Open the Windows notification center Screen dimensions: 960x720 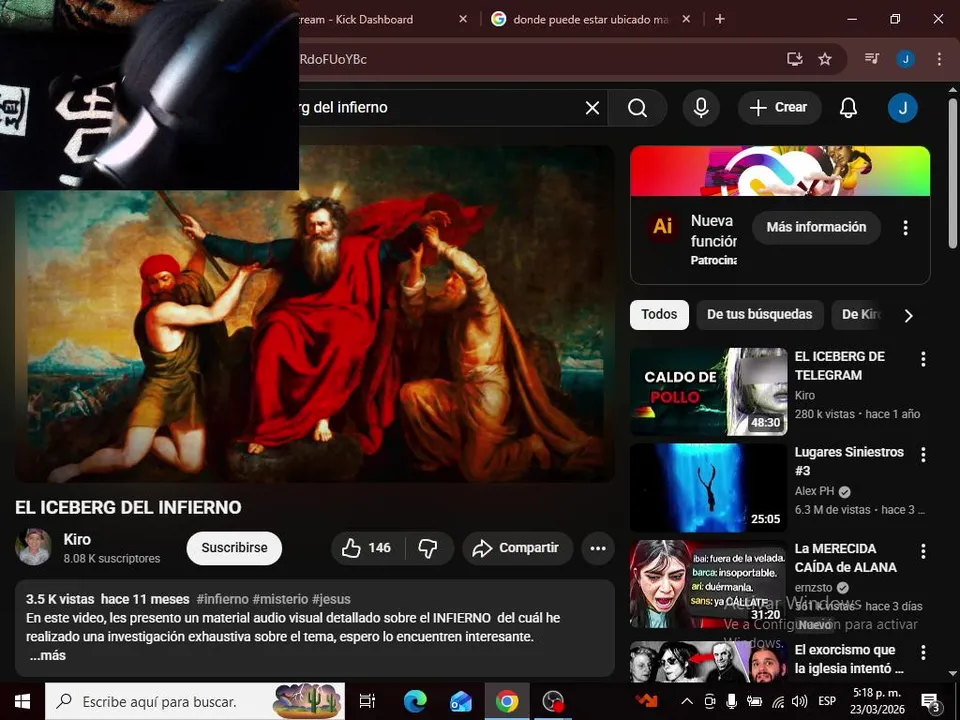931,702
